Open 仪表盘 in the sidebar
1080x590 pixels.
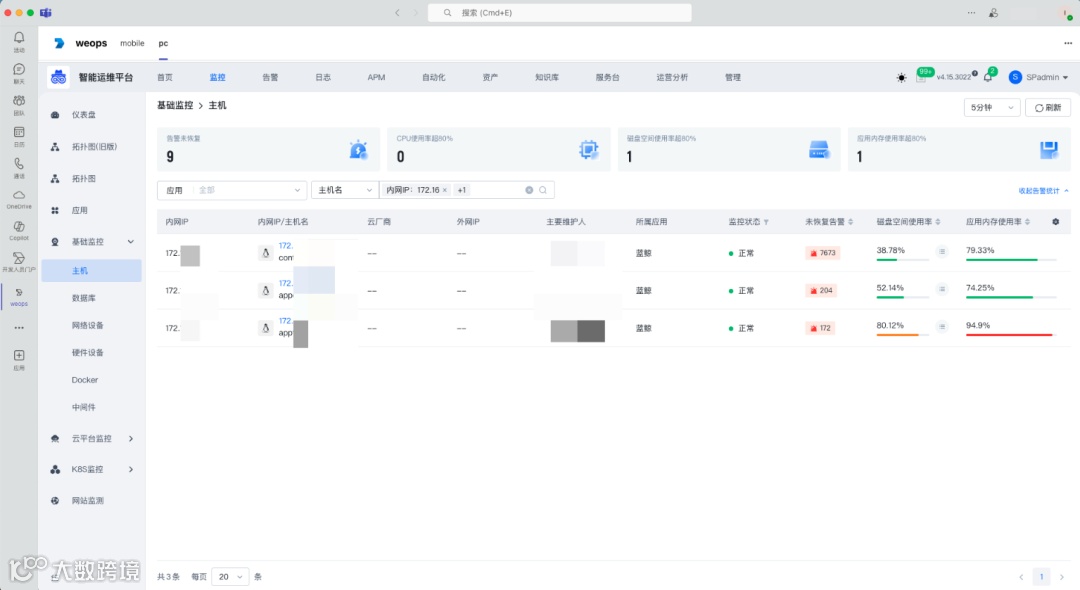(x=84, y=115)
